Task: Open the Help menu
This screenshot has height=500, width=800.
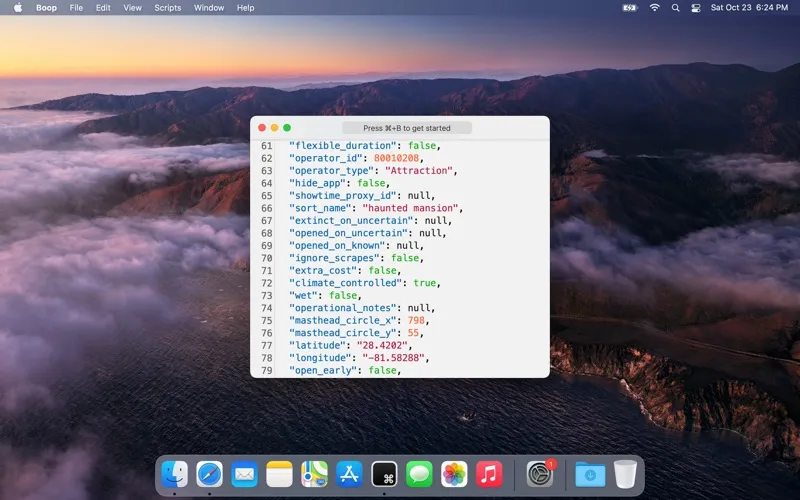Action: click(245, 8)
